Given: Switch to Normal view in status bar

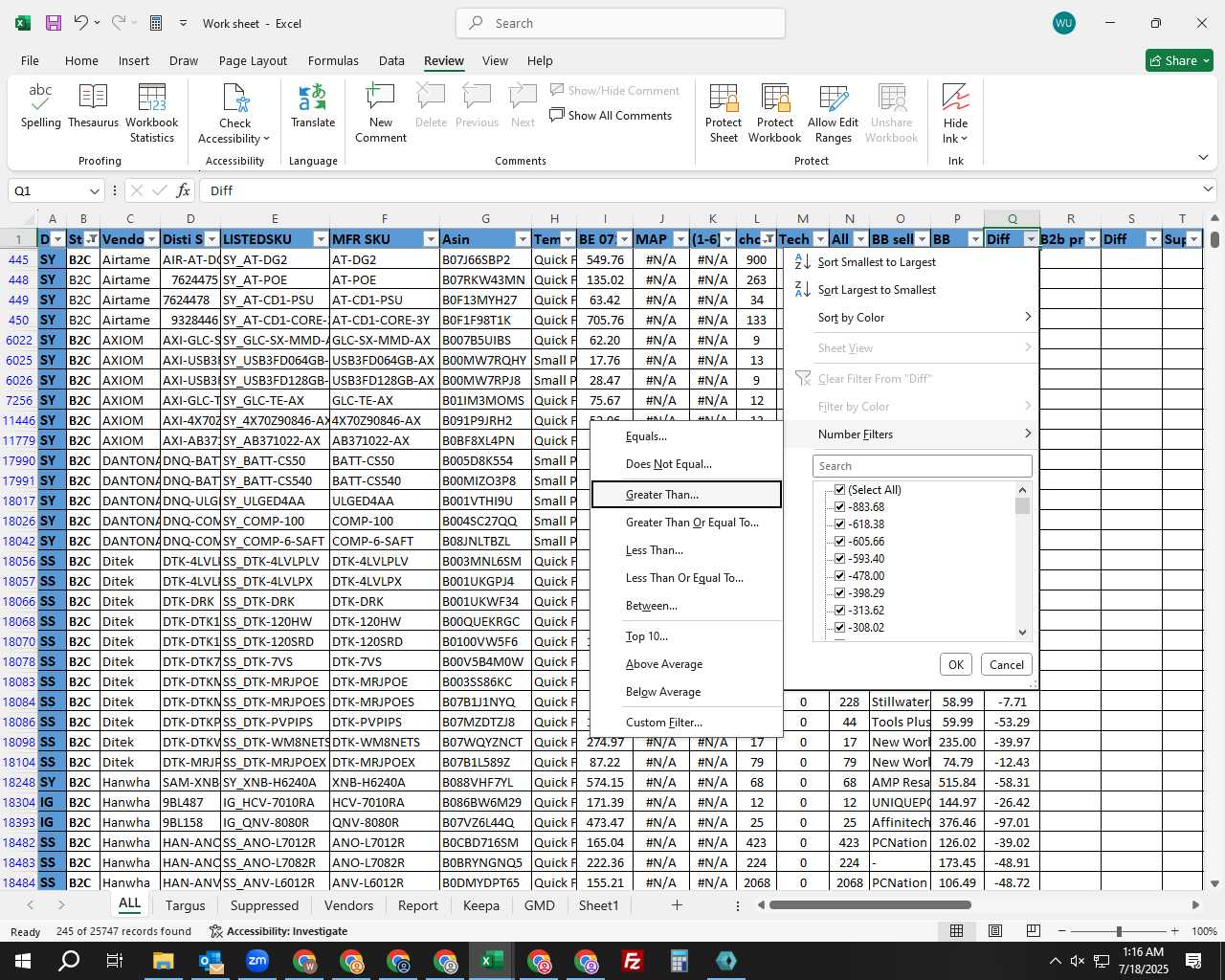Looking at the screenshot, I should tap(956, 931).
